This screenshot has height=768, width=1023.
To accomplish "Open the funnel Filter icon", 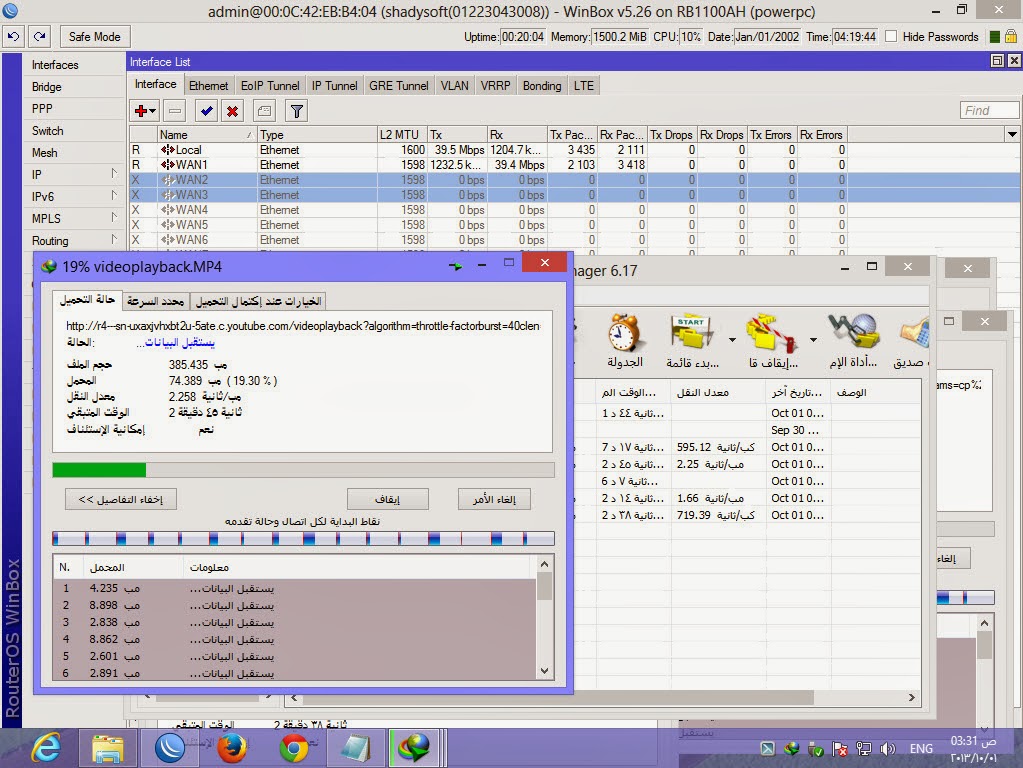I will 297,111.
